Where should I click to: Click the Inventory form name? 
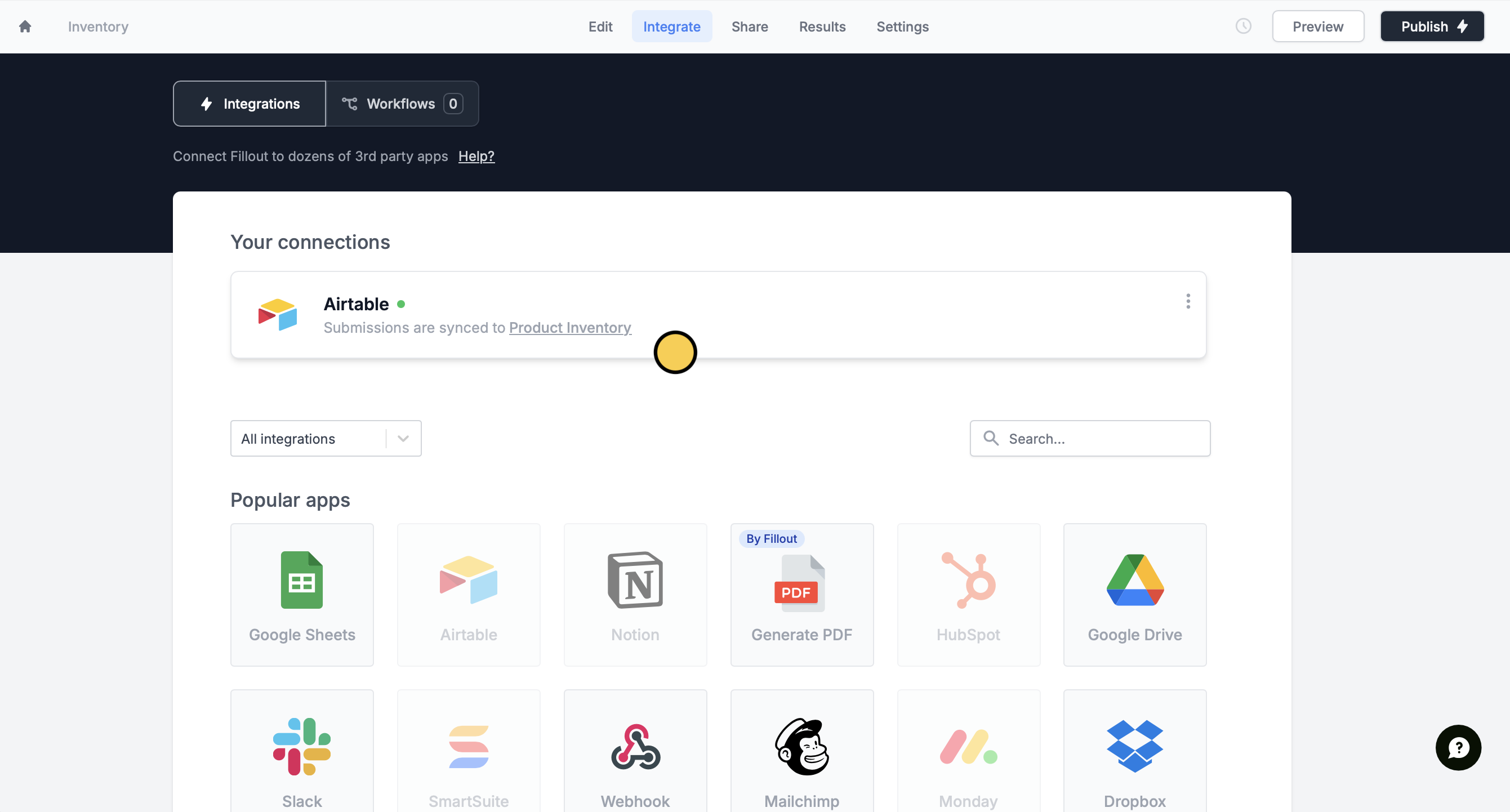coord(98,26)
